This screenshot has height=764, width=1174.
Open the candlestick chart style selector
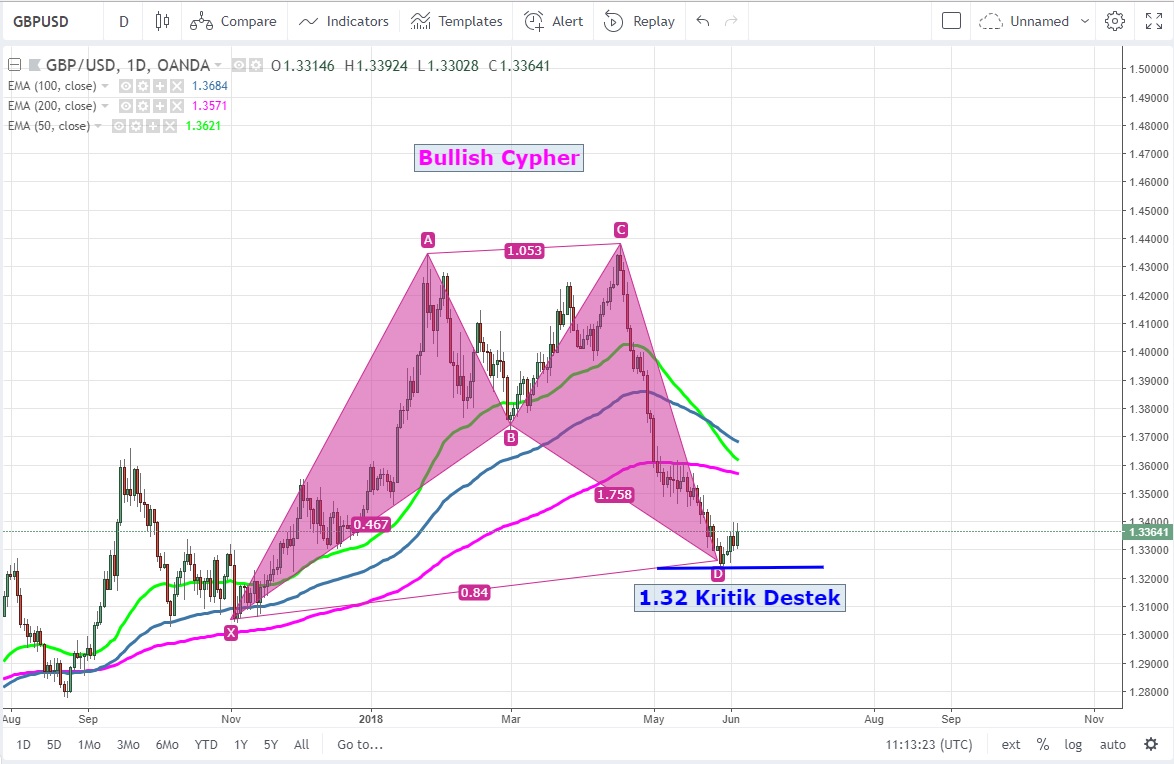163,21
